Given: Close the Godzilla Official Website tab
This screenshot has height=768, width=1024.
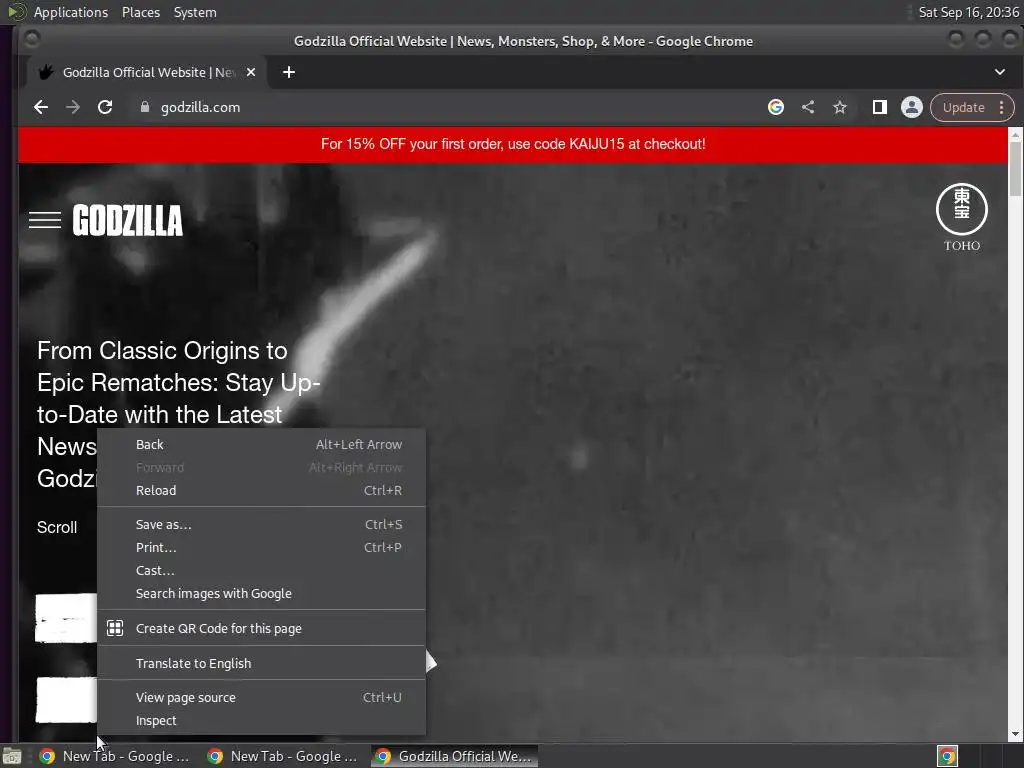Looking at the screenshot, I should 251,72.
